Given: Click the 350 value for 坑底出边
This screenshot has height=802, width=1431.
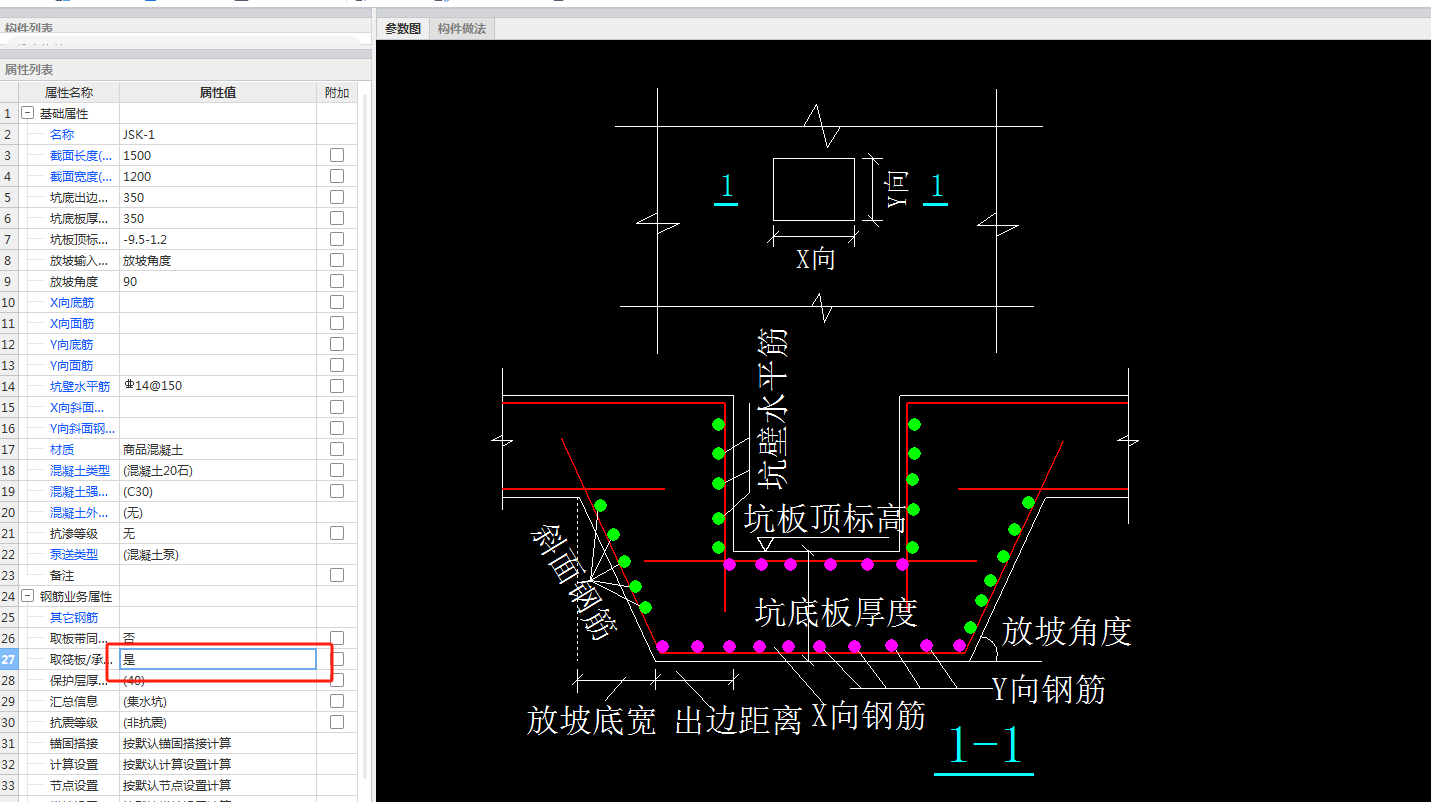Looking at the screenshot, I should tap(218, 197).
